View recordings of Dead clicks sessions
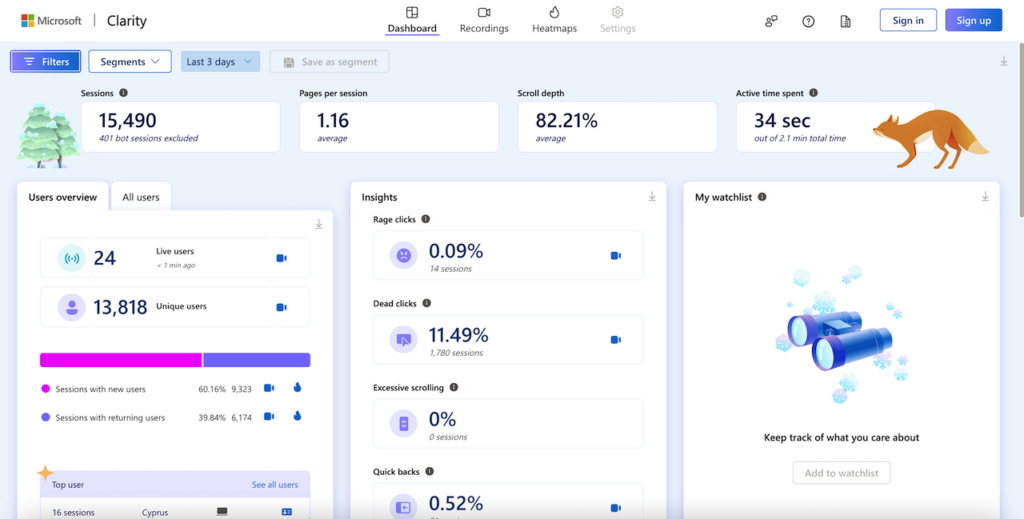Viewport: 1024px width, 519px height. pyautogui.click(x=616, y=339)
